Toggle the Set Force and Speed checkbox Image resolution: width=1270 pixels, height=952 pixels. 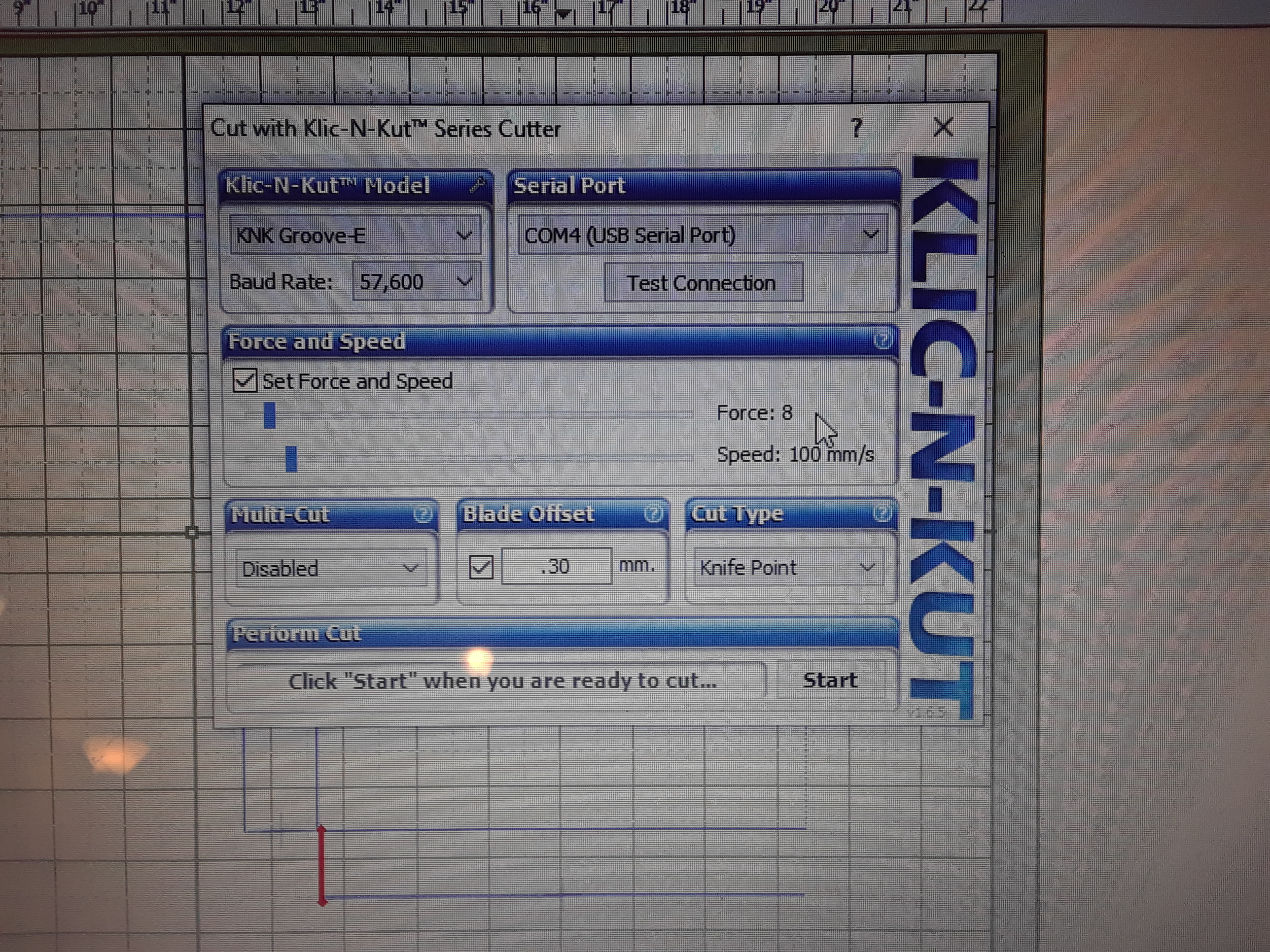tap(245, 380)
